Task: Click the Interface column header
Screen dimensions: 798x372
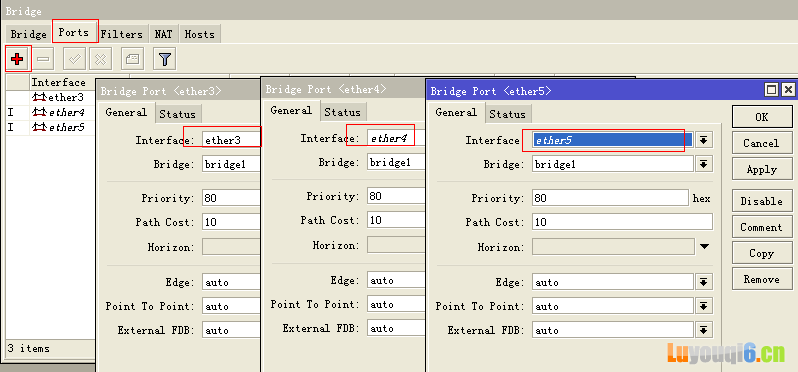Action: pyautogui.click(x=62, y=82)
